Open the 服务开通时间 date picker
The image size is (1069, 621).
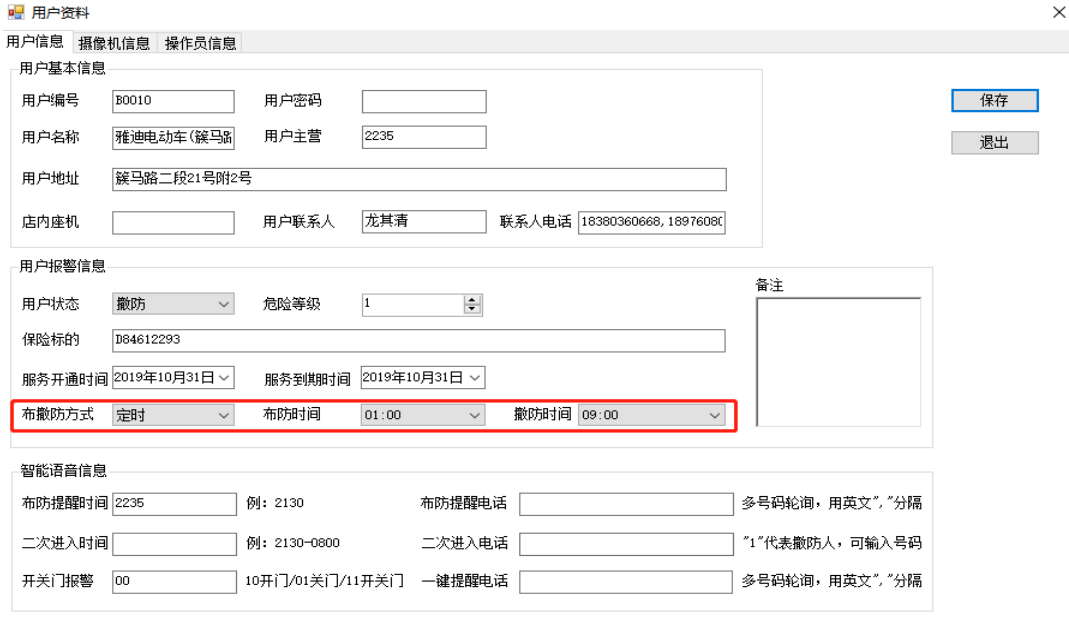(224, 378)
